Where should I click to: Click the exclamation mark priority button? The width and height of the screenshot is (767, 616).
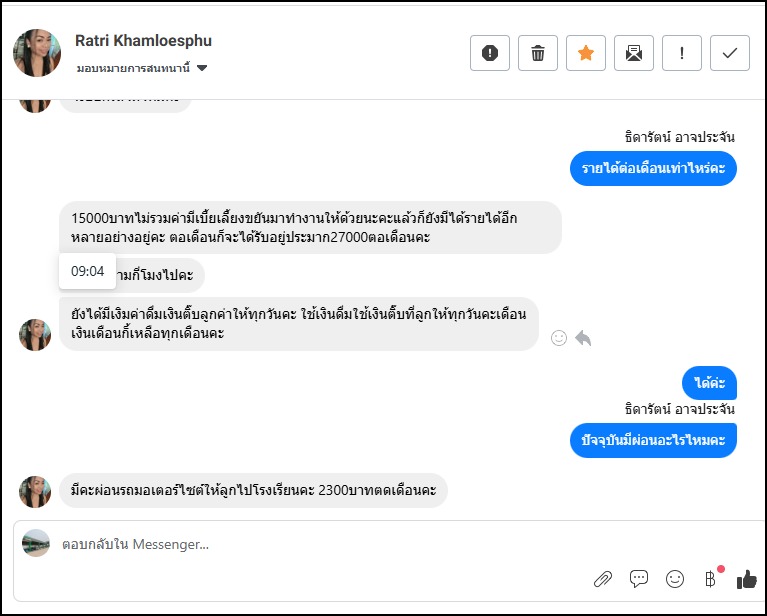[x=682, y=53]
